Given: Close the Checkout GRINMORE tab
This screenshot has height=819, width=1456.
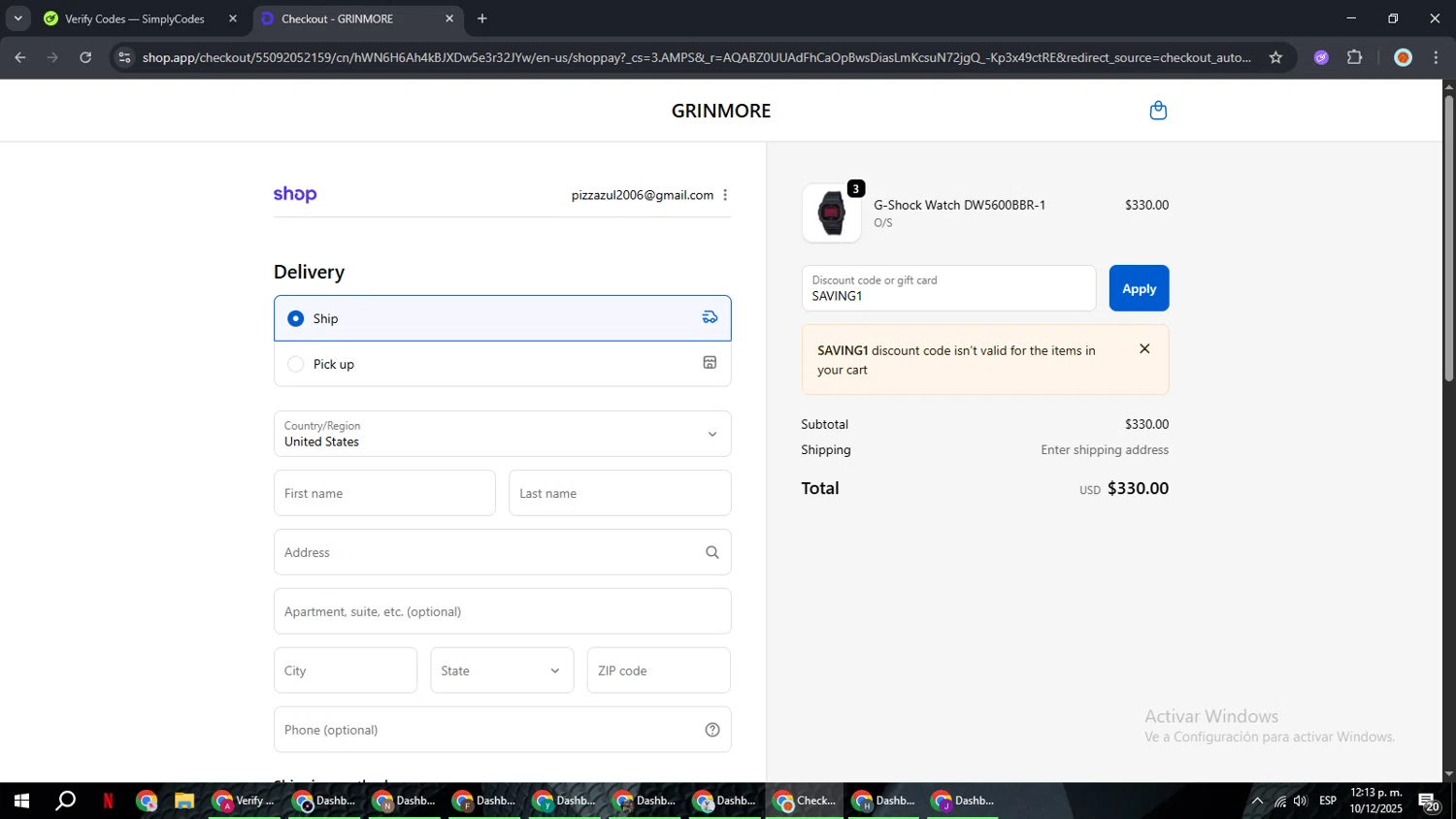Looking at the screenshot, I should 449,18.
